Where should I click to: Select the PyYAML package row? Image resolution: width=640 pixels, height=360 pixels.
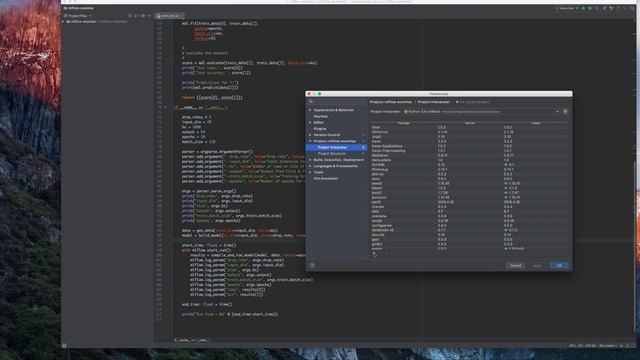point(469,165)
